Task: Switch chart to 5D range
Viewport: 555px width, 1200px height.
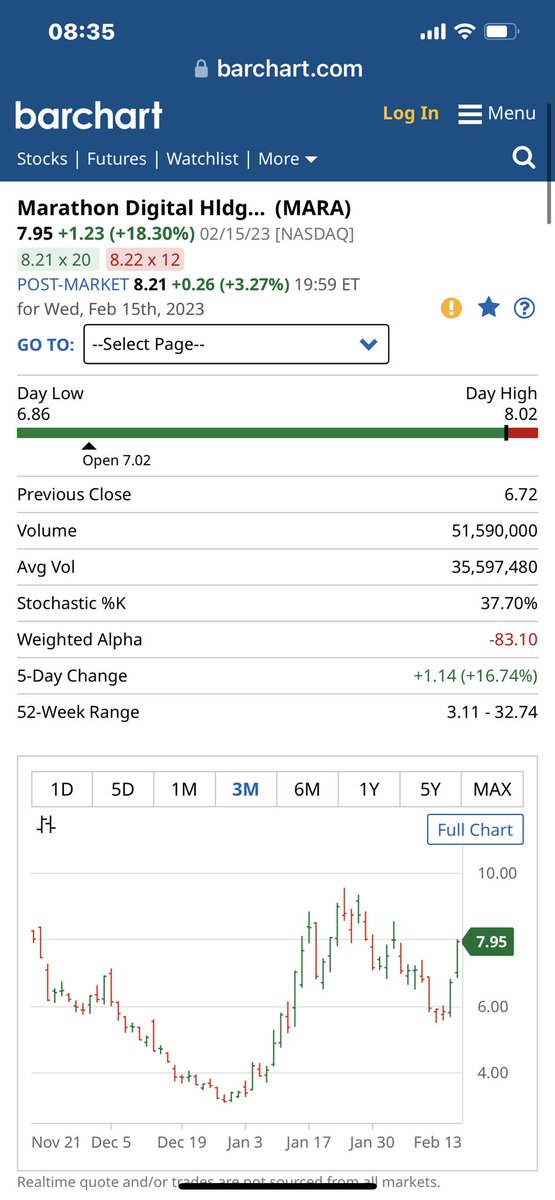Action: point(123,789)
